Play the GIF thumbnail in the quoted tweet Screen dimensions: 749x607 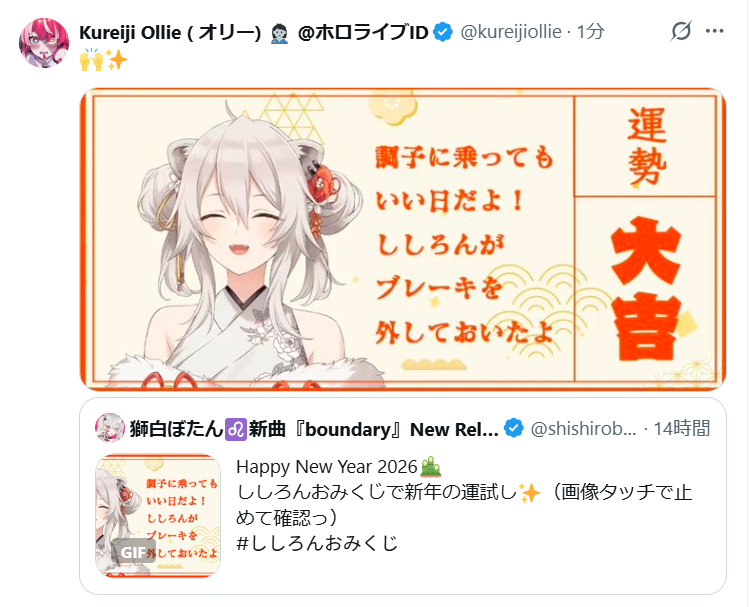click(158, 516)
